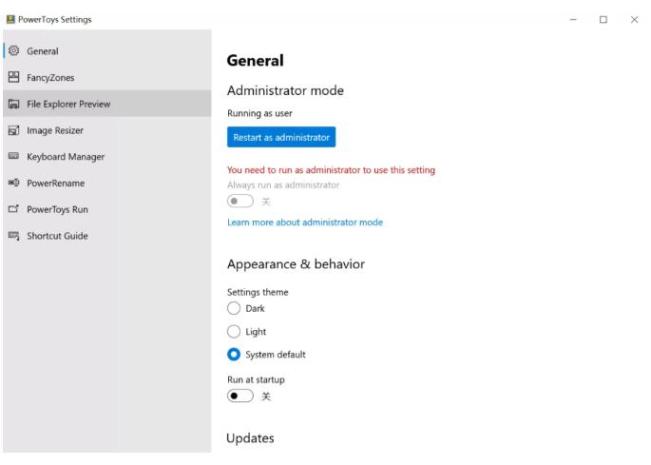Viewport: 651px width, 465px height.
Task: Maximize the PowerToys Settings window
Action: (x=605, y=19)
